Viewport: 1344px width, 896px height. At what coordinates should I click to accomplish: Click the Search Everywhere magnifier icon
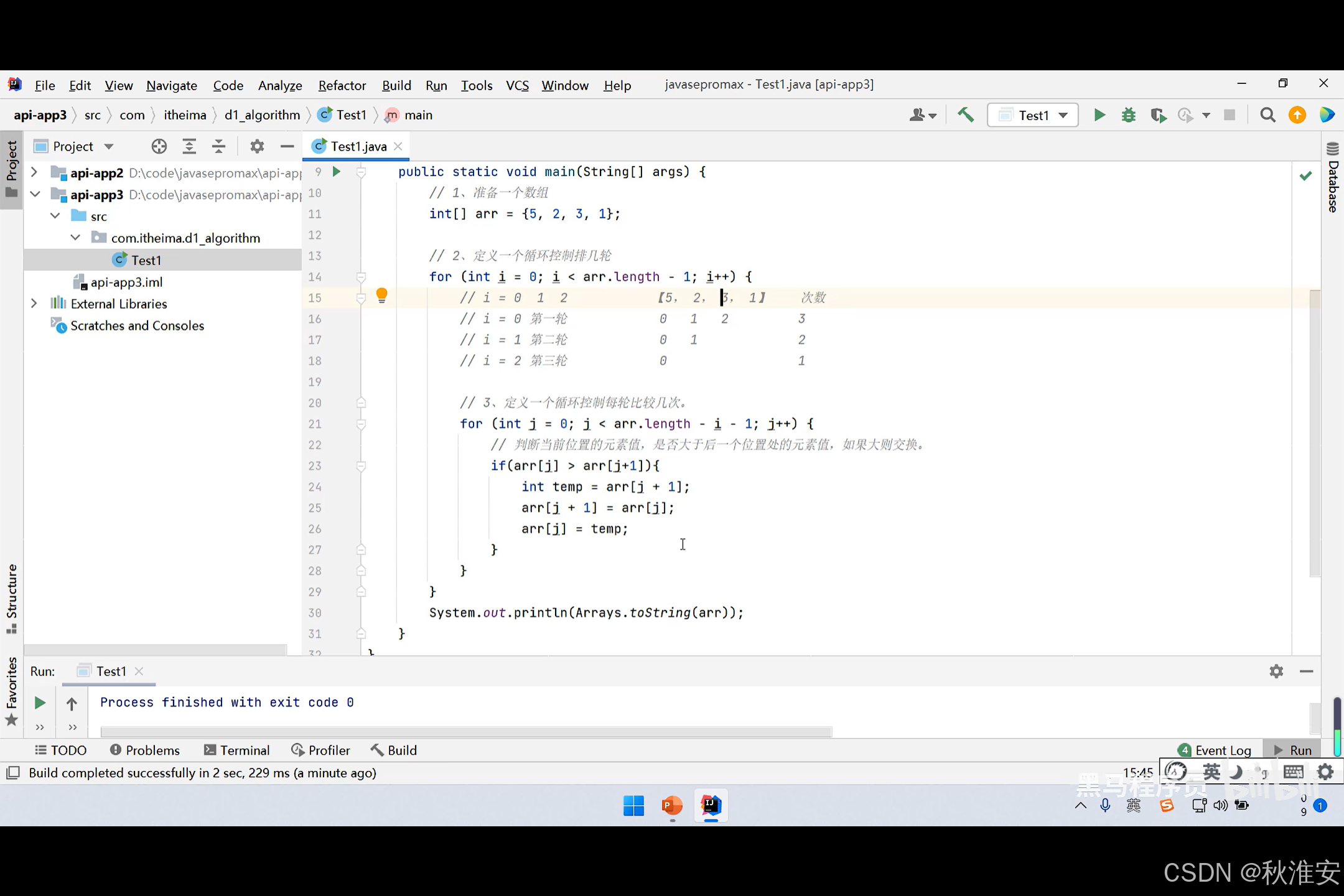pos(1267,115)
